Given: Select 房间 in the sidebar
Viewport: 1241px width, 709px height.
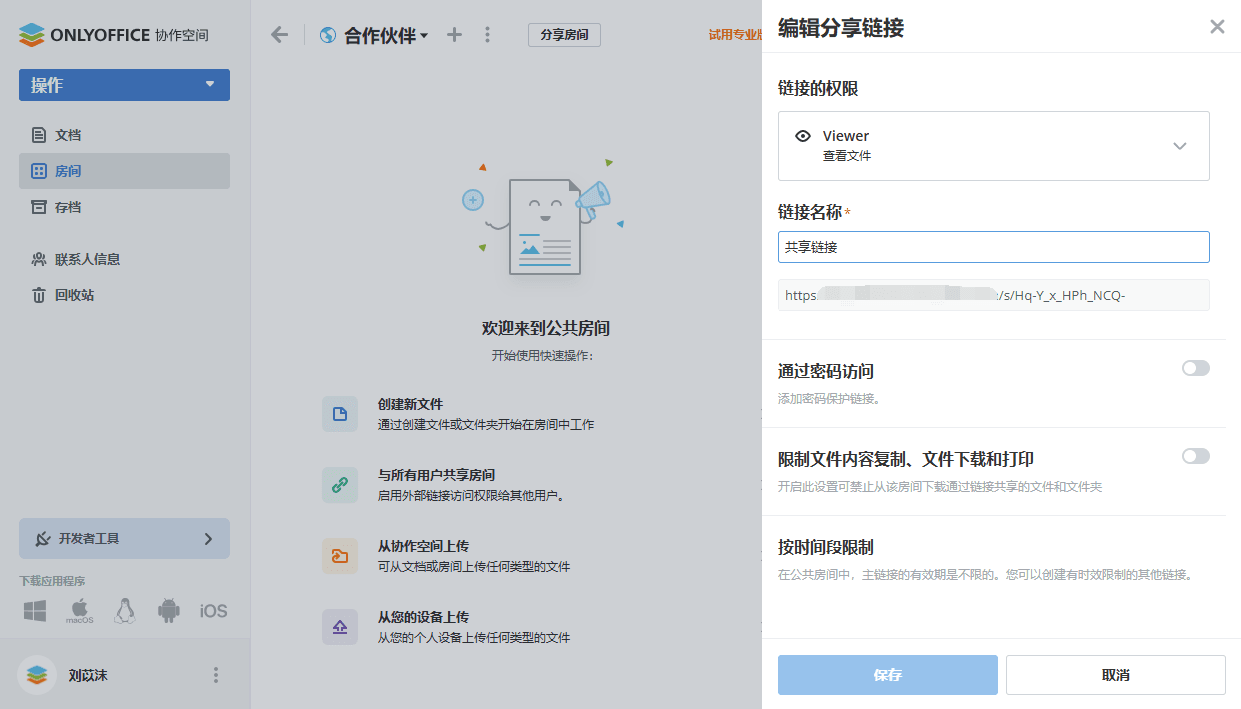Looking at the screenshot, I should 124,171.
